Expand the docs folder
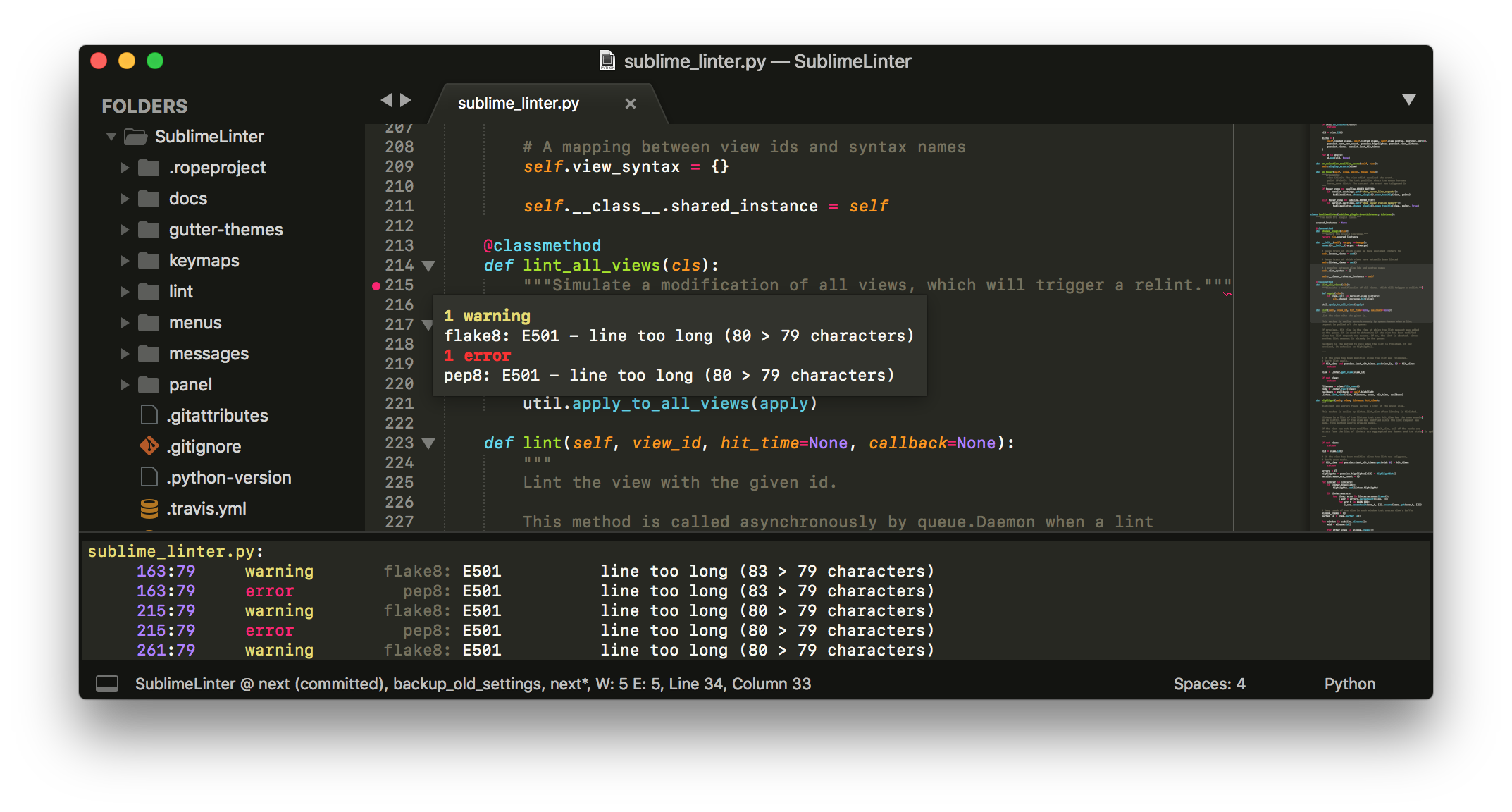 coord(125,198)
